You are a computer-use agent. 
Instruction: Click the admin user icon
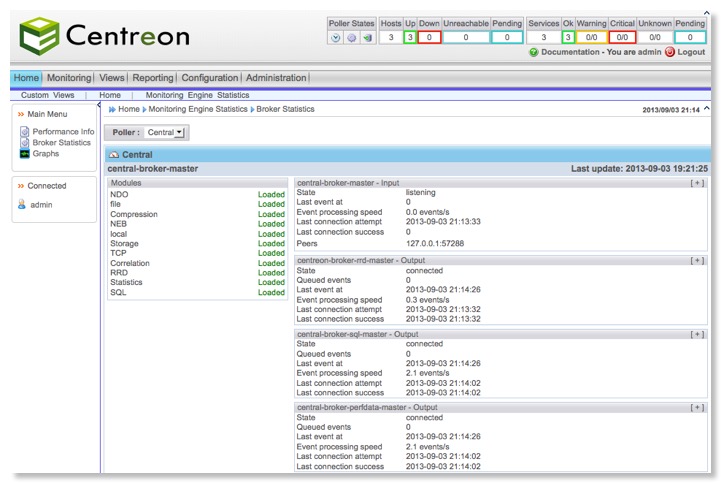[22, 205]
